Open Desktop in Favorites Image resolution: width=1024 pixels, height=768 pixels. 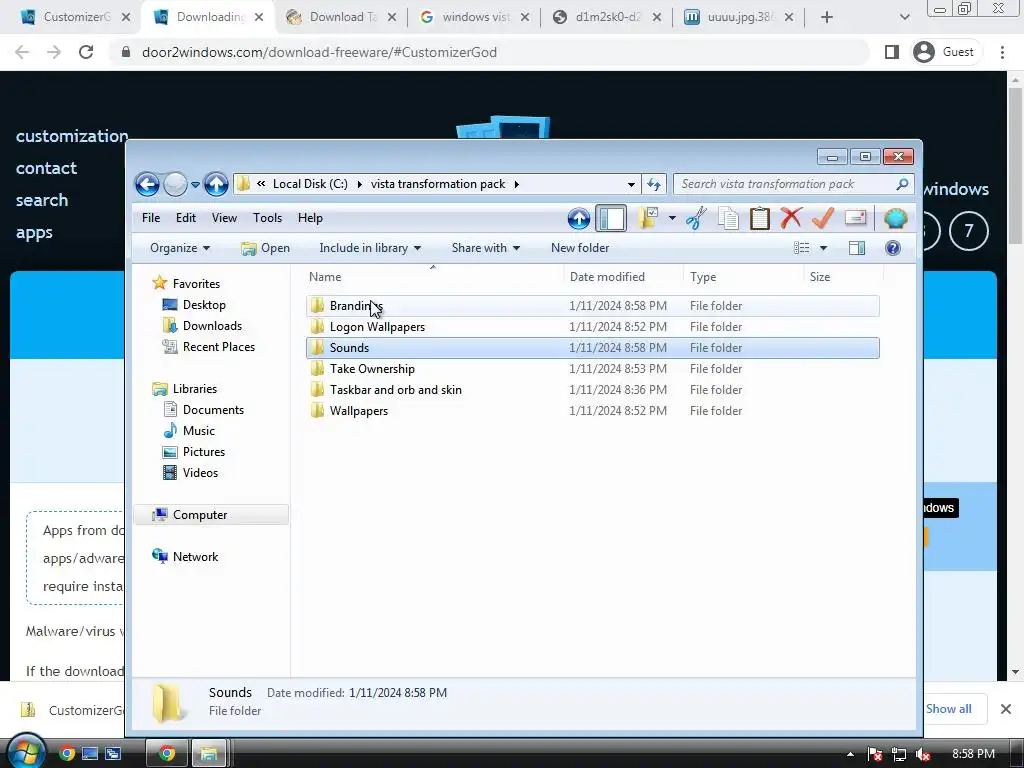tap(204, 305)
